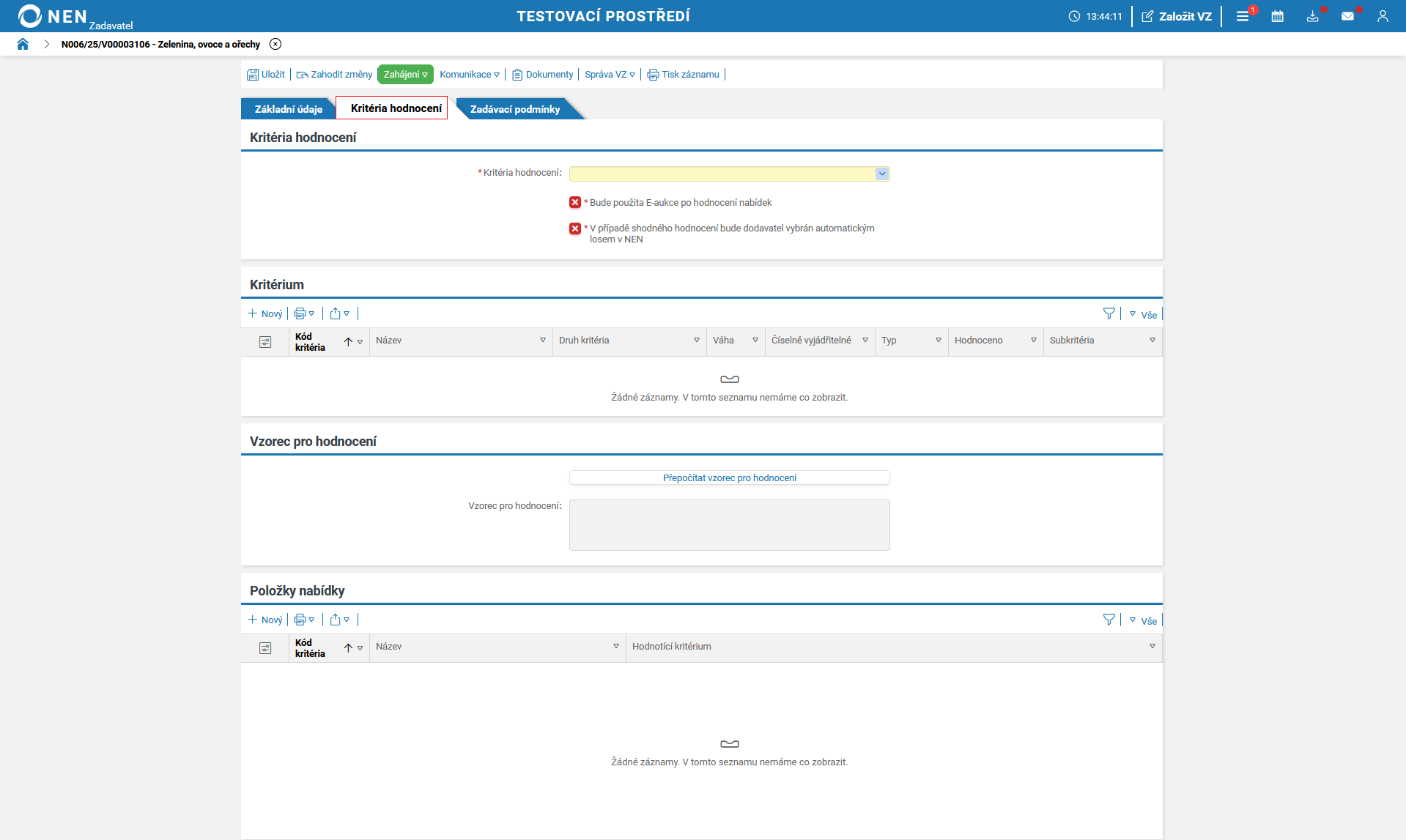Screen dimensions: 1406x840
Task: Open the task list menu icon
Action: [1243, 16]
